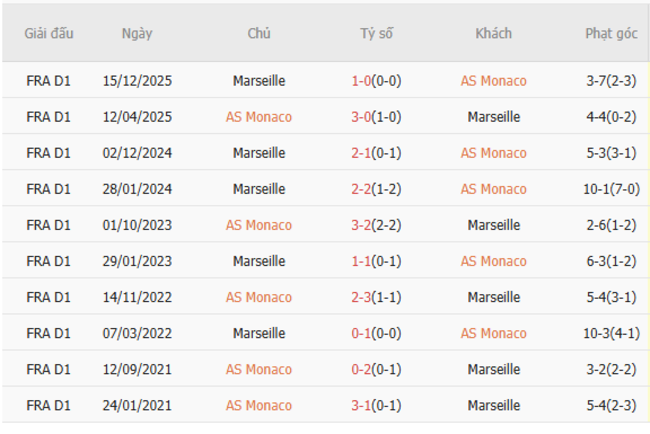
Task: Click the 'Ngày' column header
Action: coord(137,33)
